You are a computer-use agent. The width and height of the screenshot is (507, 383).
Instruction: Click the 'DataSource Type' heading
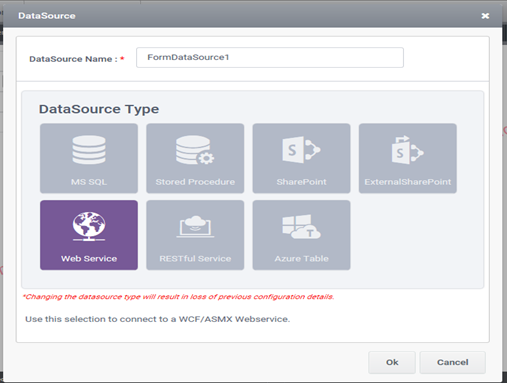pos(99,109)
